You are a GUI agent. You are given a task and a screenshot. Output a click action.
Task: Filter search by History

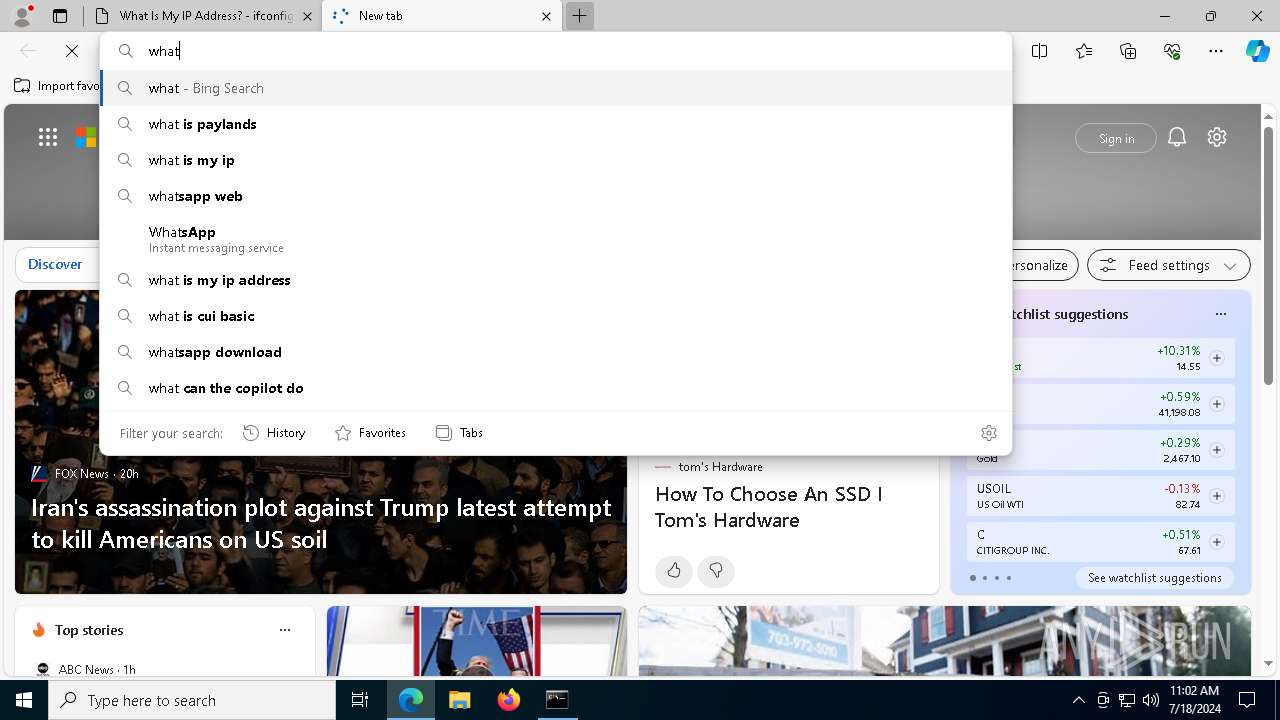[274, 433]
